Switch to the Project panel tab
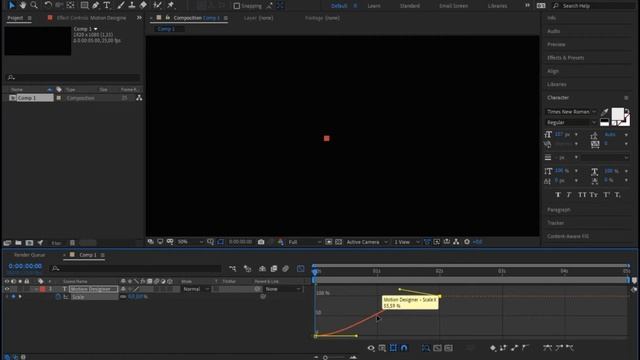Screen dimensions: 640x360 [16, 18]
